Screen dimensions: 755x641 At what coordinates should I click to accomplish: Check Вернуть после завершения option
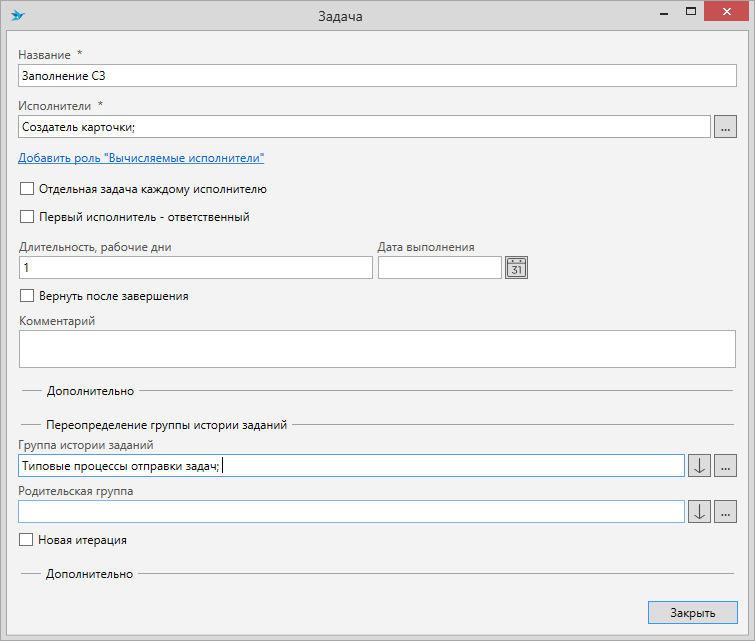pyautogui.click(x=27, y=296)
